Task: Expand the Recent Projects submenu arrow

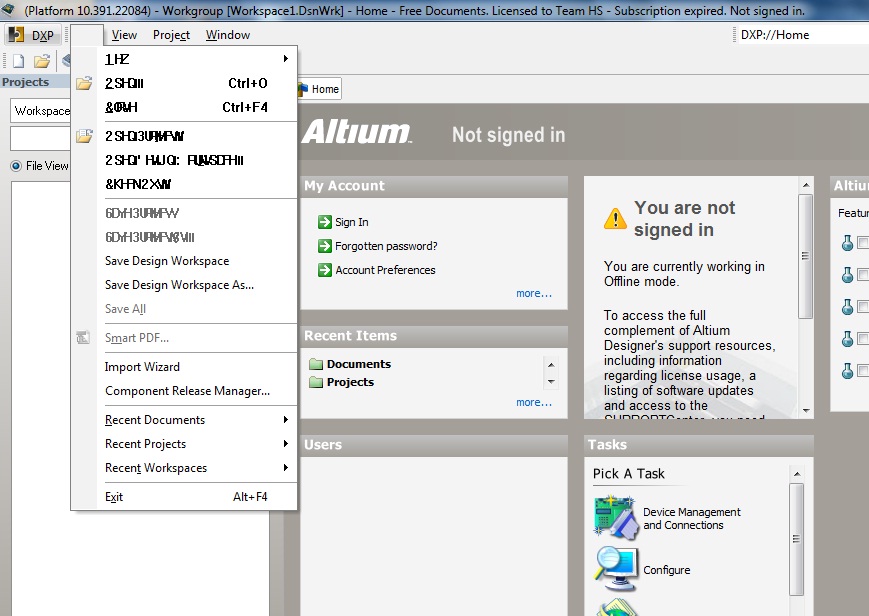Action: (285, 444)
